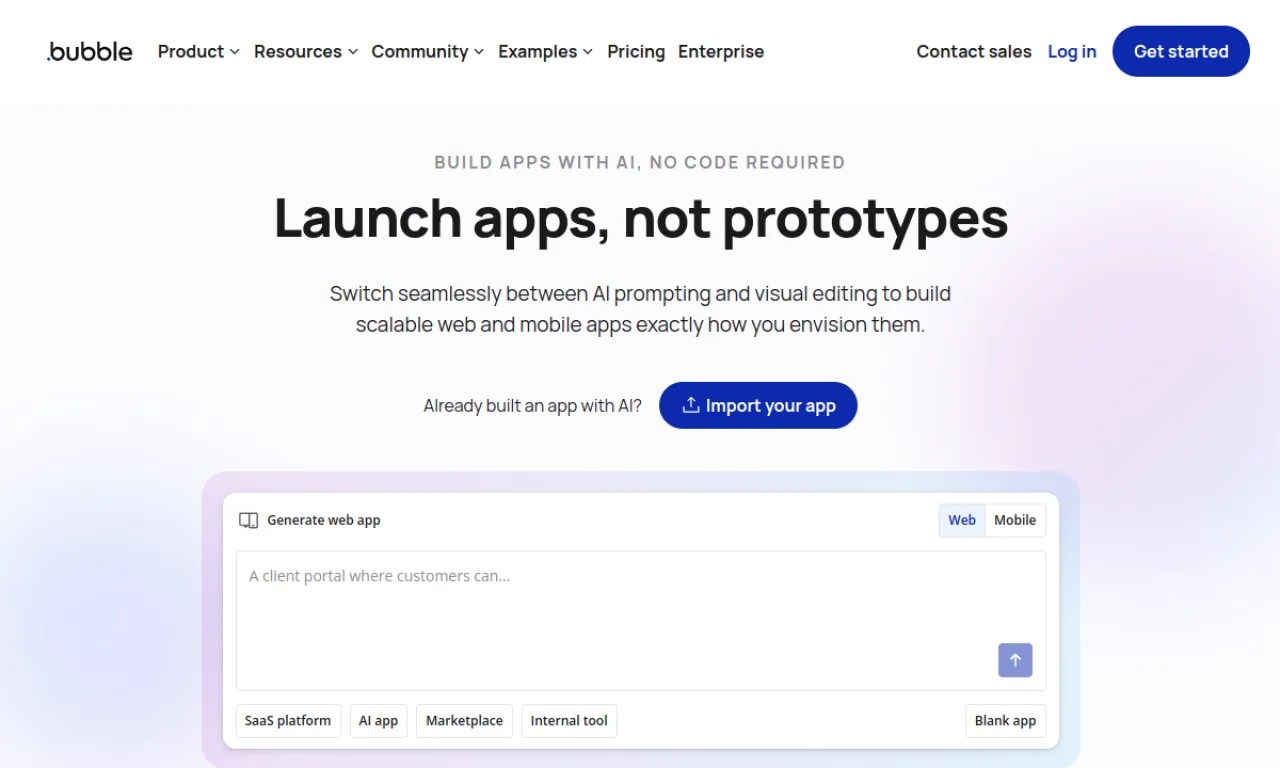1280x768 pixels.
Task: Click the Bubble logo
Action: pyautogui.click(x=89, y=51)
